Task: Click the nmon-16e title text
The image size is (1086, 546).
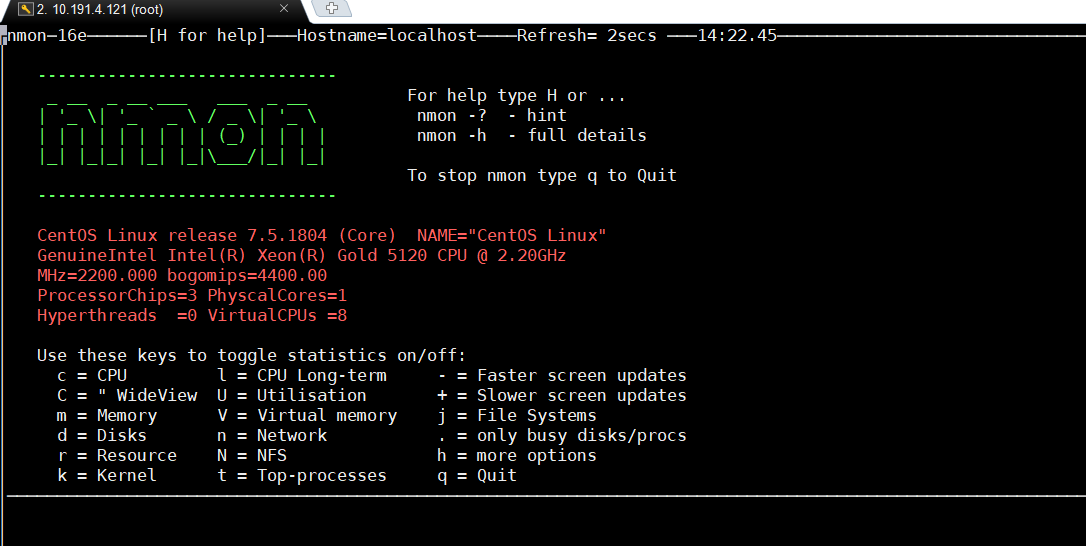Action: (x=47, y=35)
